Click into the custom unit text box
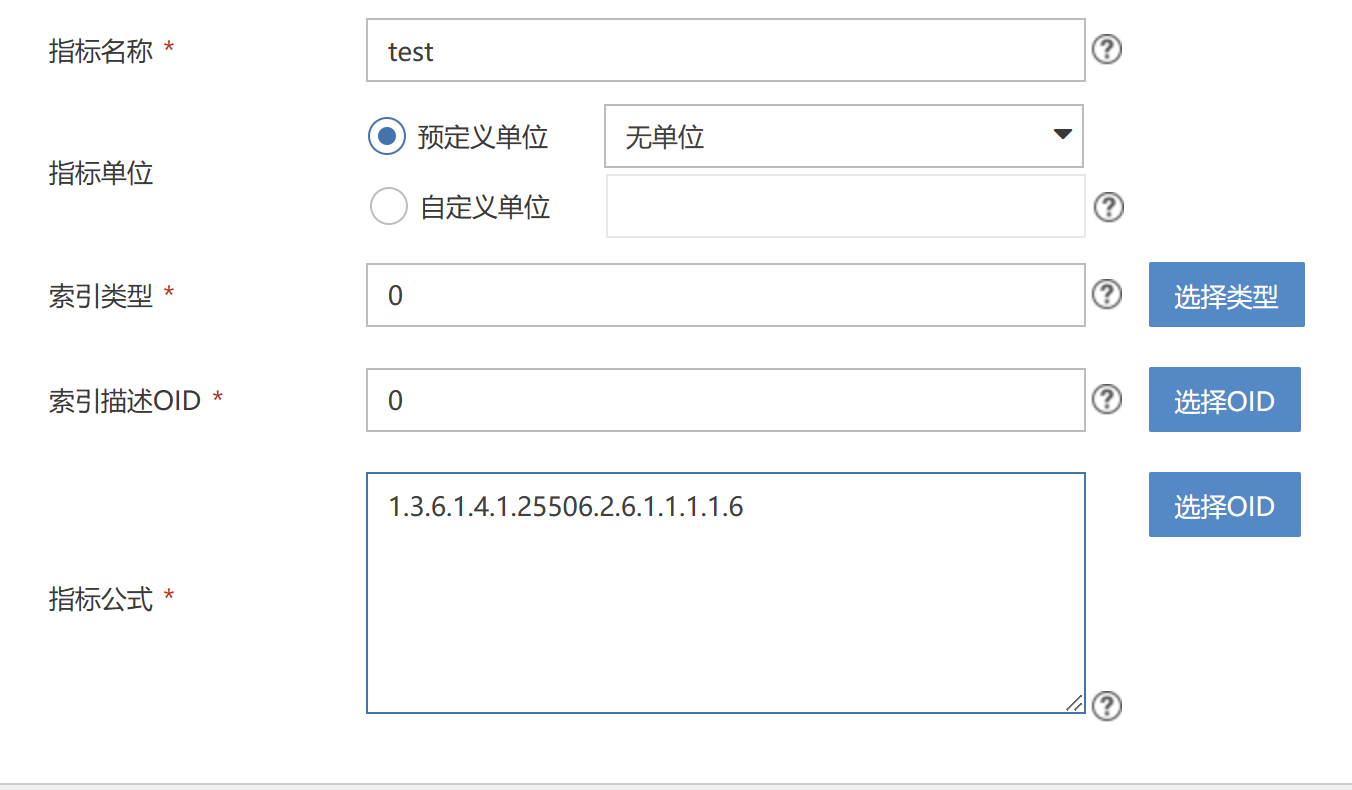This screenshot has height=790, width=1352. point(845,207)
